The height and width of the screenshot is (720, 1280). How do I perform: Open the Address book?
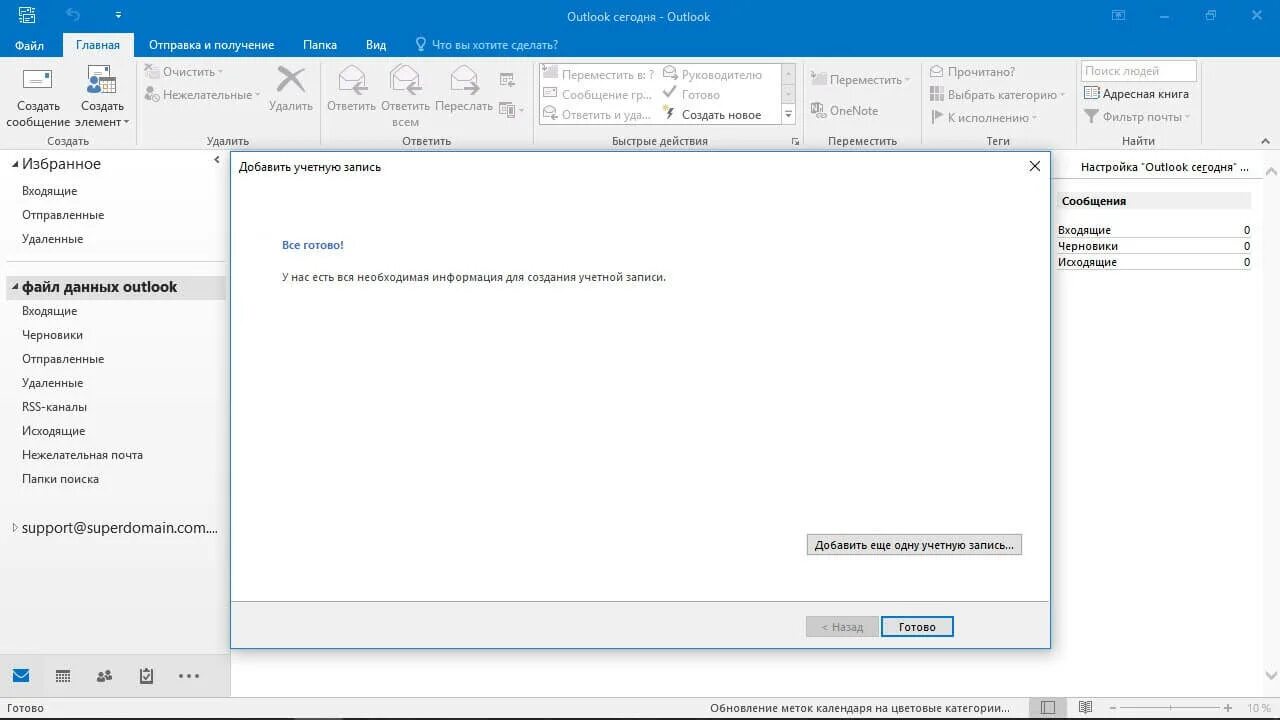(1137, 94)
